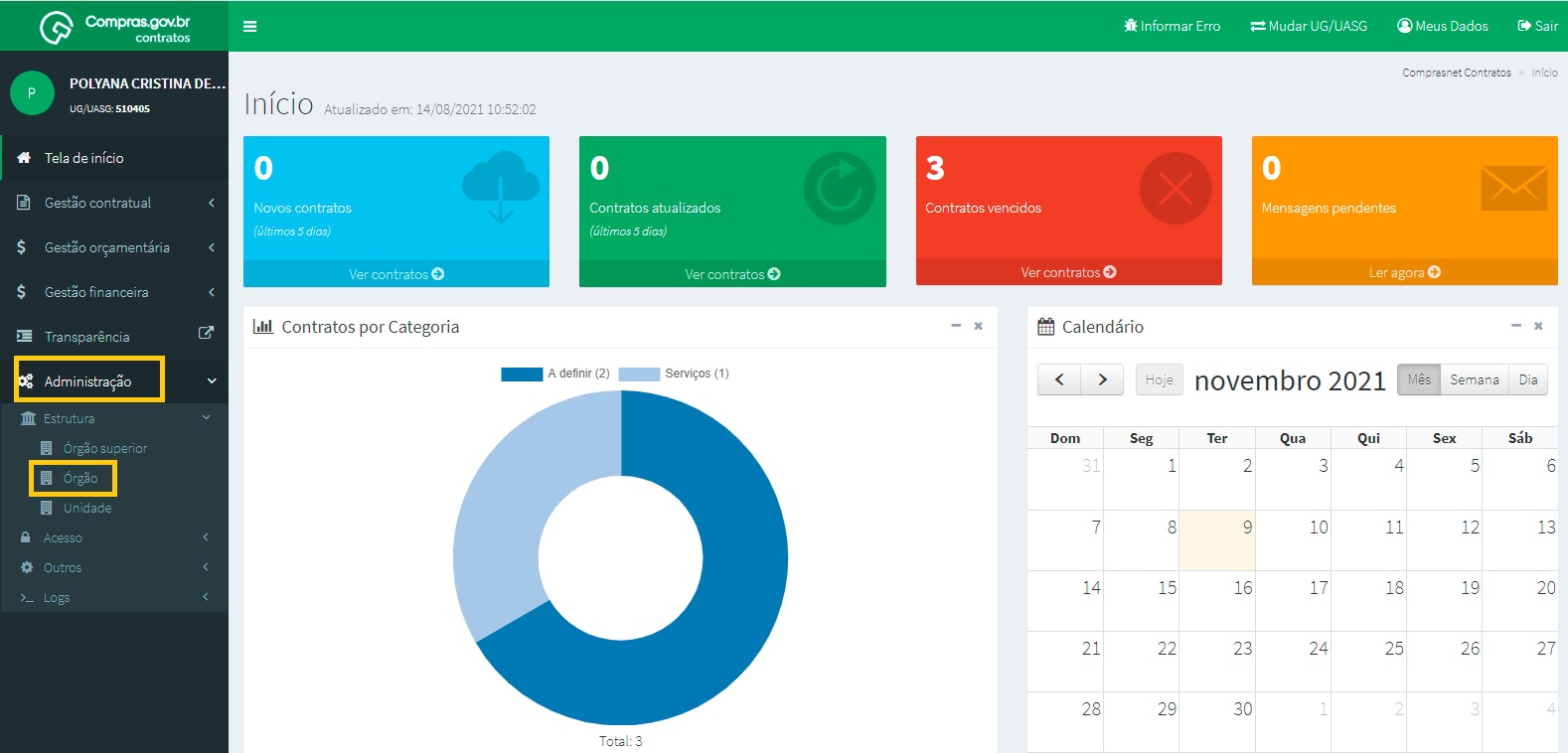This screenshot has width=1568, height=753.
Task: Click the green P user avatar
Action: click(x=32, y=92)
